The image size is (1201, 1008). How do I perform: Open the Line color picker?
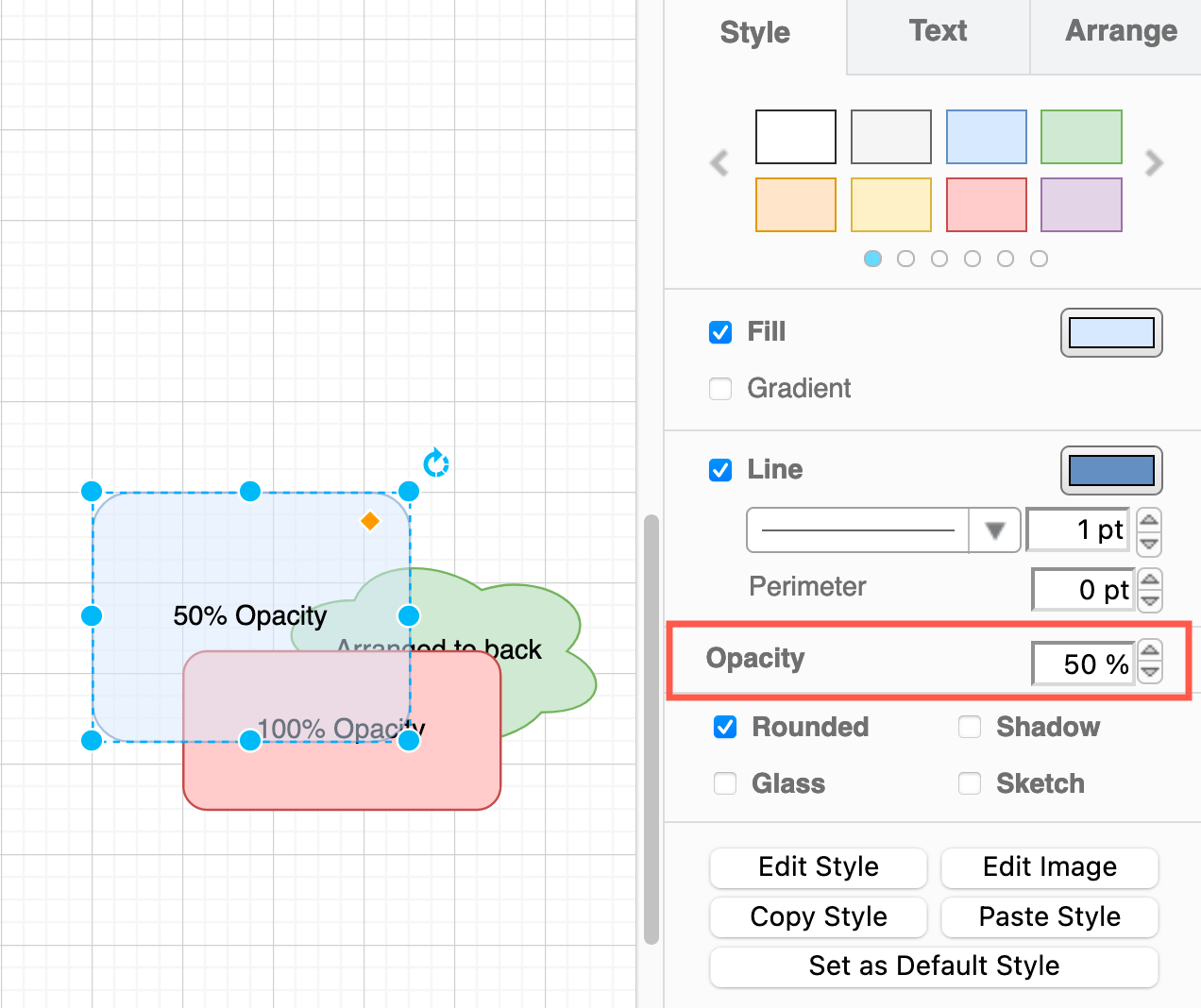[x=1111, y=471]
